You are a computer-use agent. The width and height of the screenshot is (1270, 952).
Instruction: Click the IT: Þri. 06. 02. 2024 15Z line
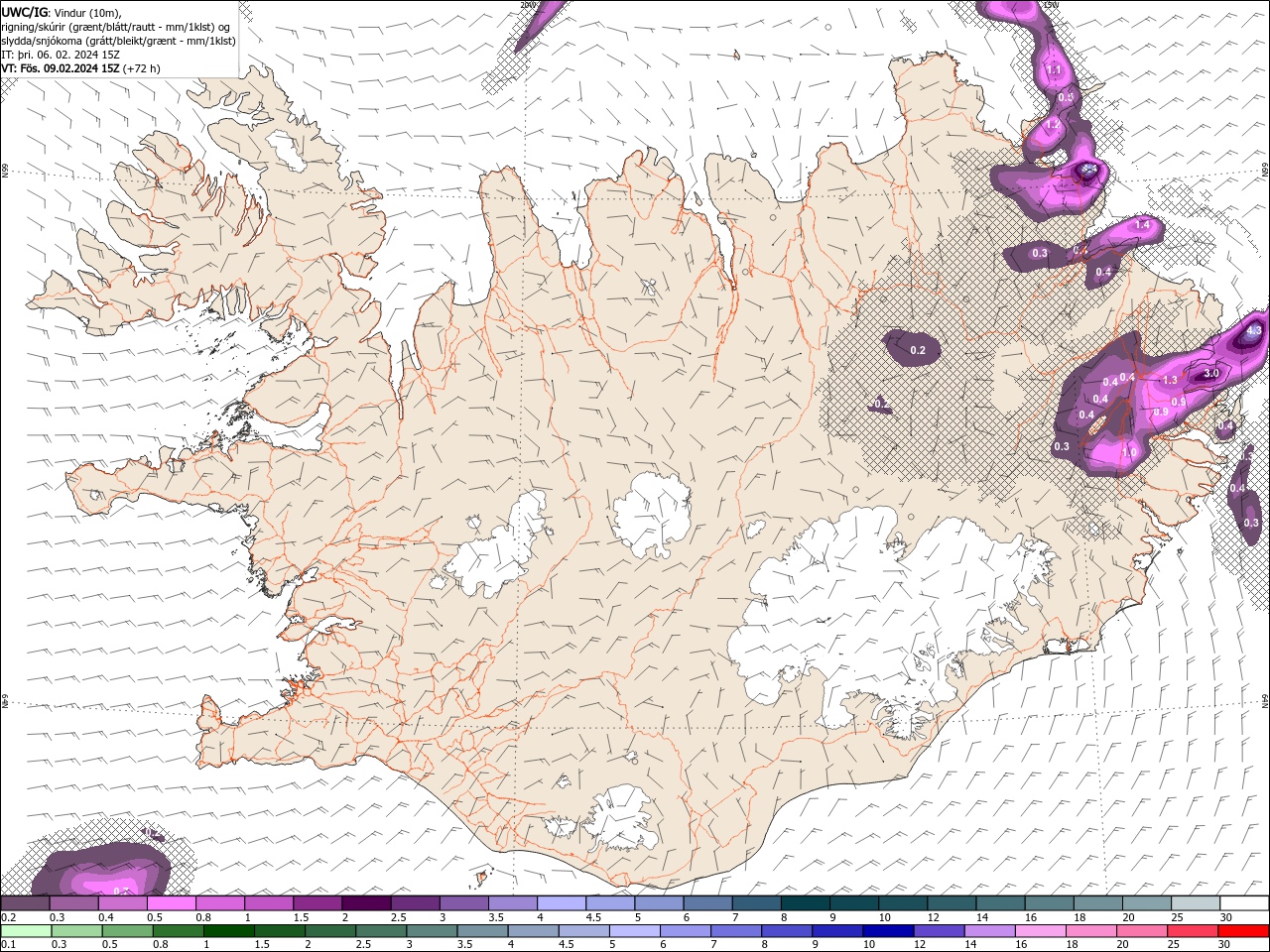pos(61,55)
